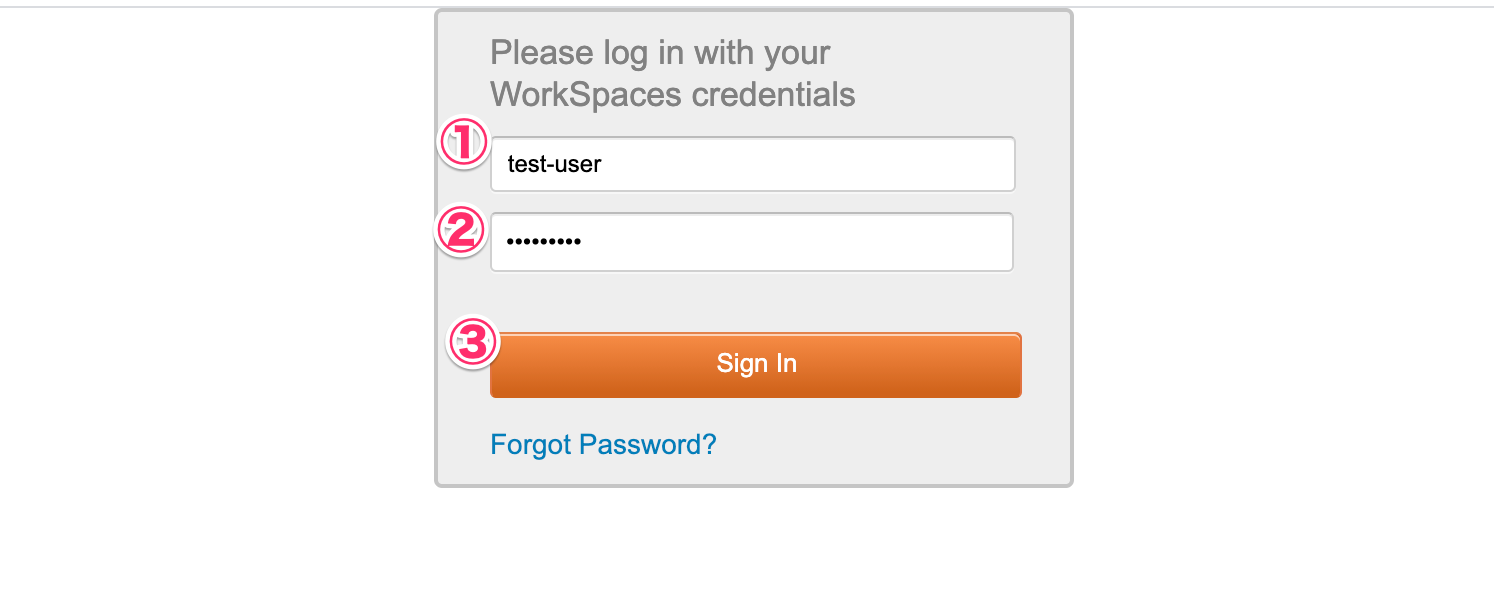Click the circled number 1 badge
The height and width of the screenshot is (602, 1494).
coord(463,143)
